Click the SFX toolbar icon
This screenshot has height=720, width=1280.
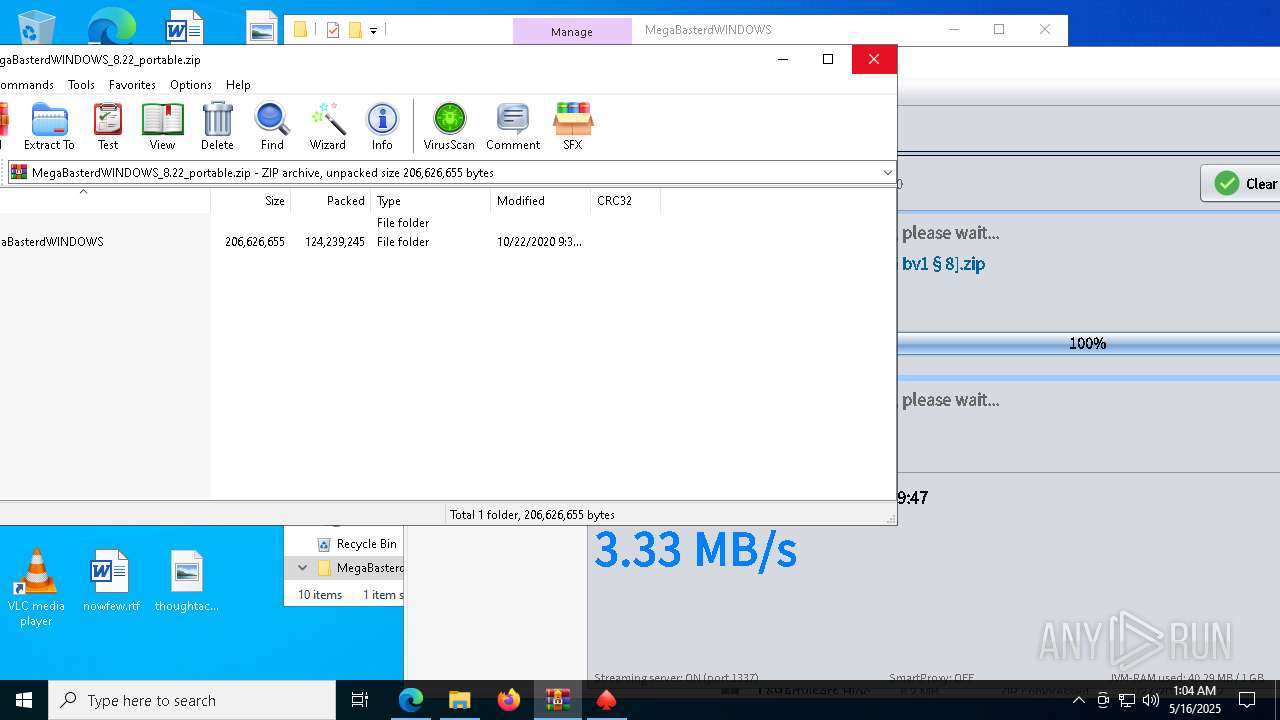tap(573, 126)
